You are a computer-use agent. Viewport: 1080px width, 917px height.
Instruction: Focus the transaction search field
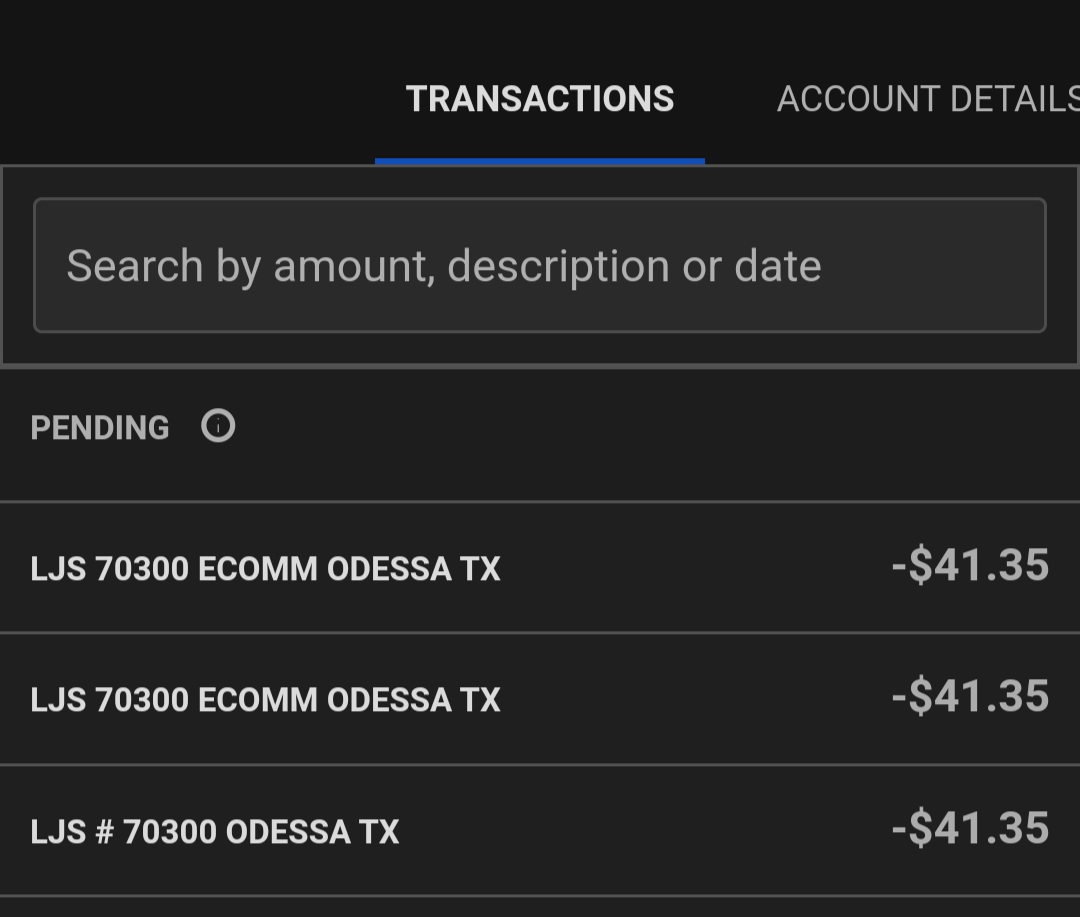tap(540, 265)
